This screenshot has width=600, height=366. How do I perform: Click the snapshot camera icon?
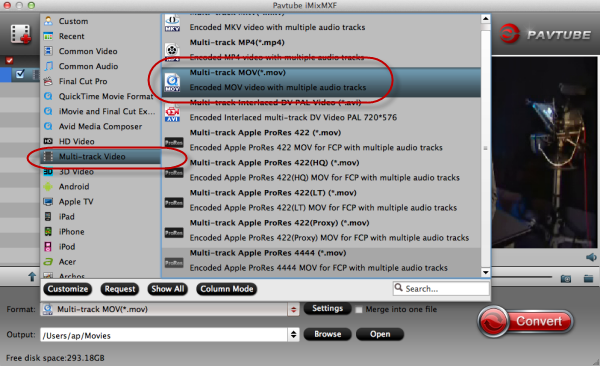click(566, 279)
